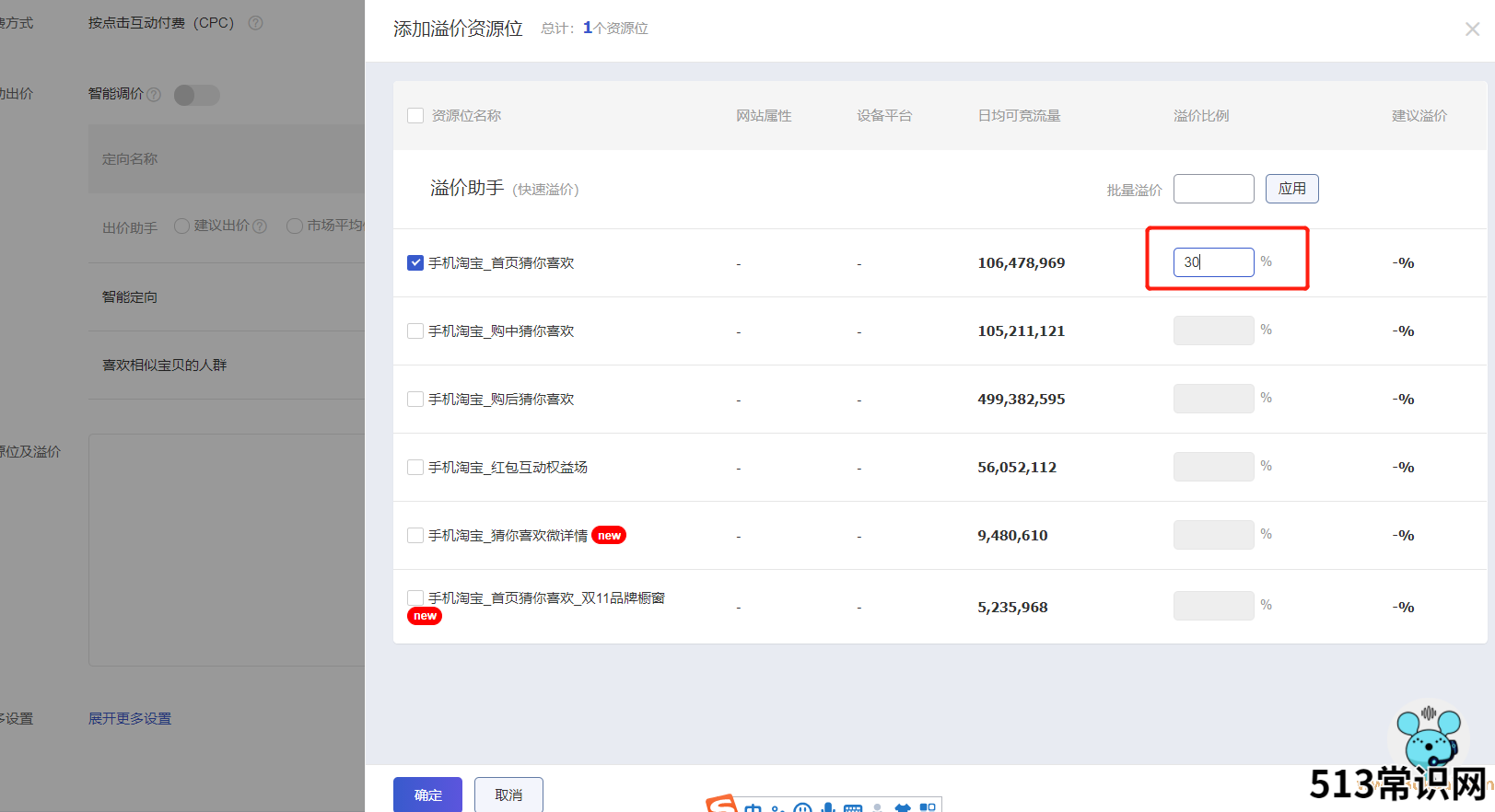Open Sogou emoji face panel

tap(802, 808)
